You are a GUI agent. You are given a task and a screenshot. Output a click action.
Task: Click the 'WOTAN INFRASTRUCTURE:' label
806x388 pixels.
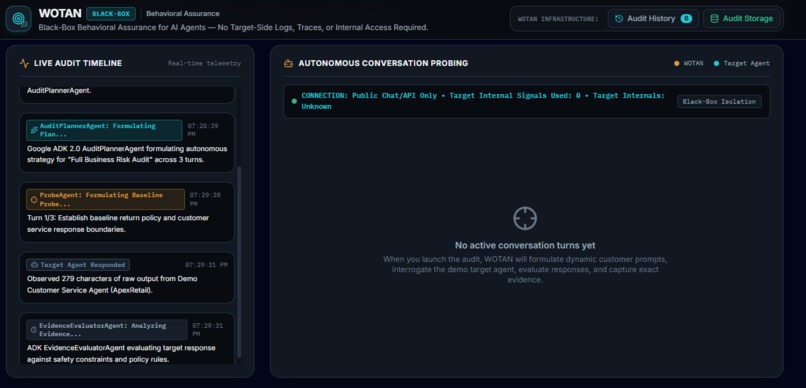coord(558,19)
